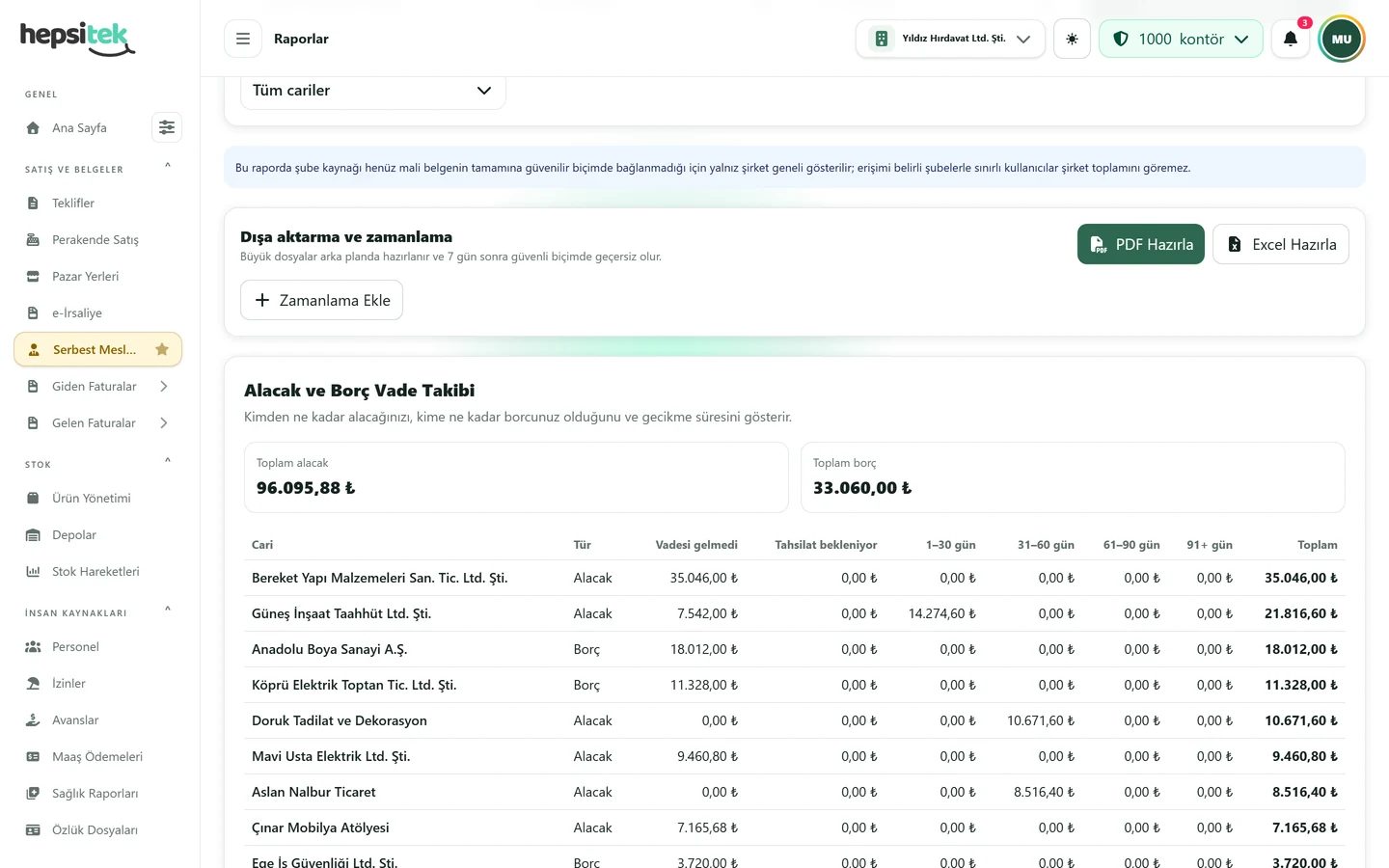Expand Gelen Faturalar submenu chevron

coord(164,422)
